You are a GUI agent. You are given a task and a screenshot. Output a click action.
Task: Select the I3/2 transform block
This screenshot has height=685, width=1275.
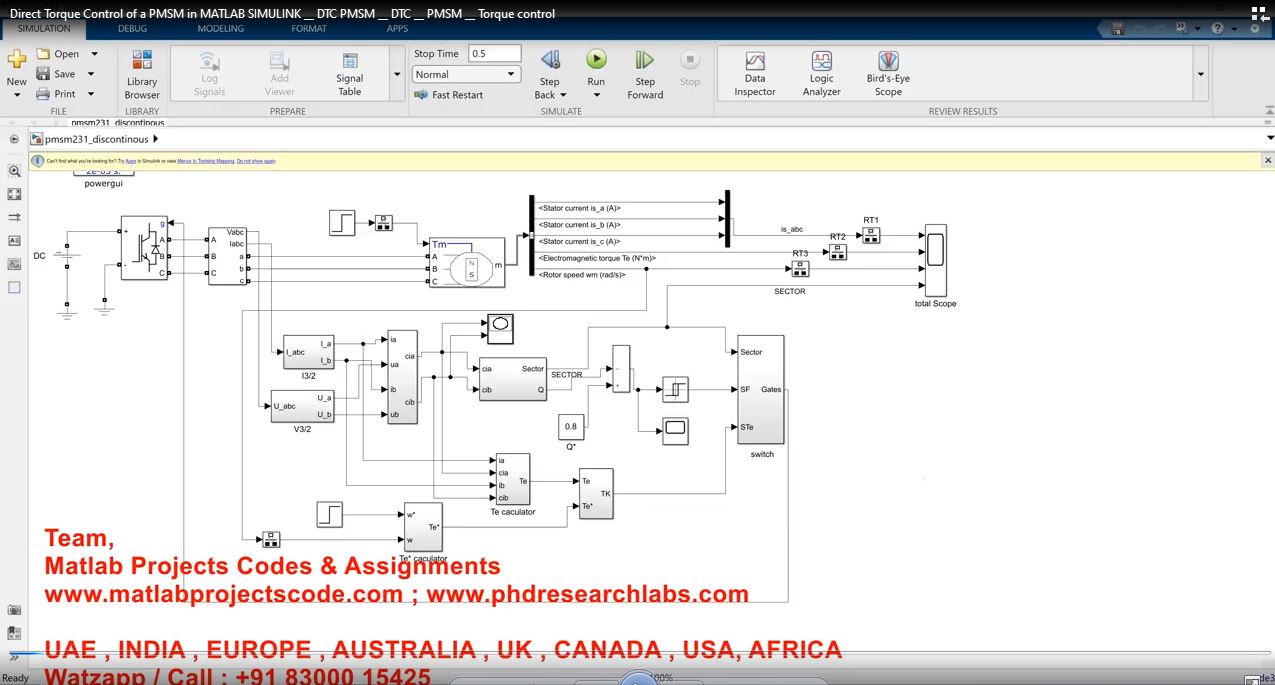[309, 352]
